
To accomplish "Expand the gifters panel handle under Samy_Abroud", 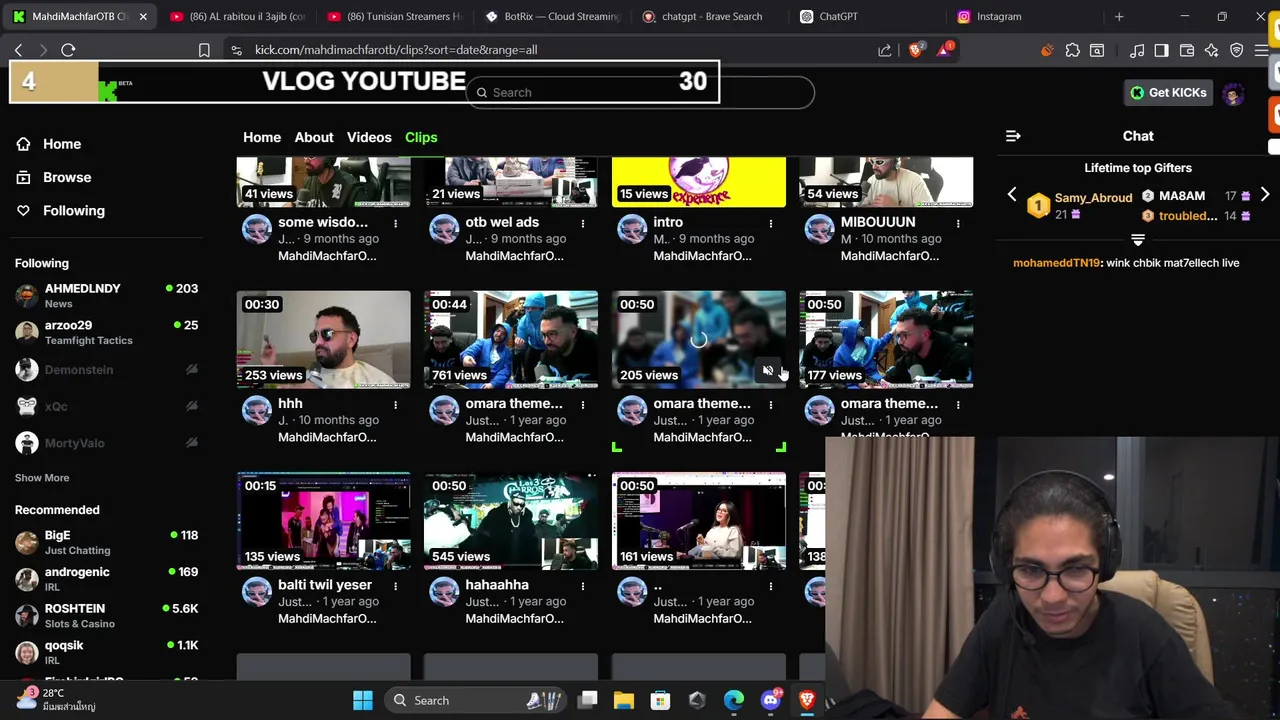I will [1137, 240].
